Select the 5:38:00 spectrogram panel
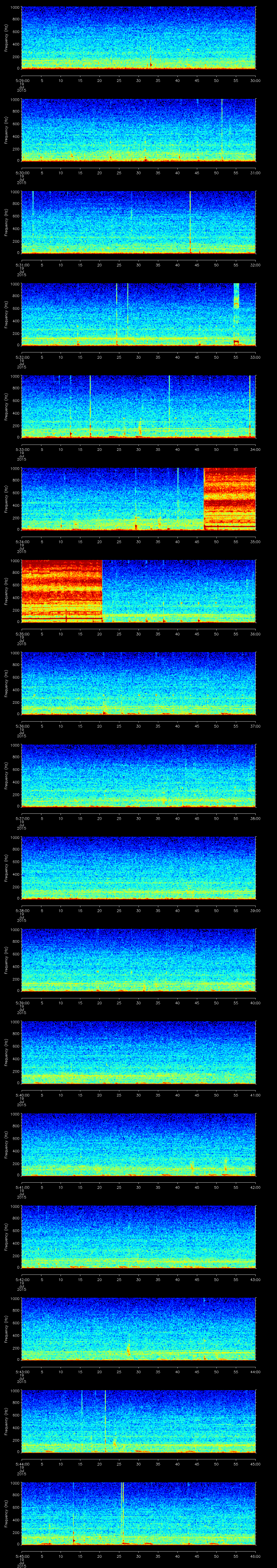This screenshot has height=1568, width=277. coord(138,868)
